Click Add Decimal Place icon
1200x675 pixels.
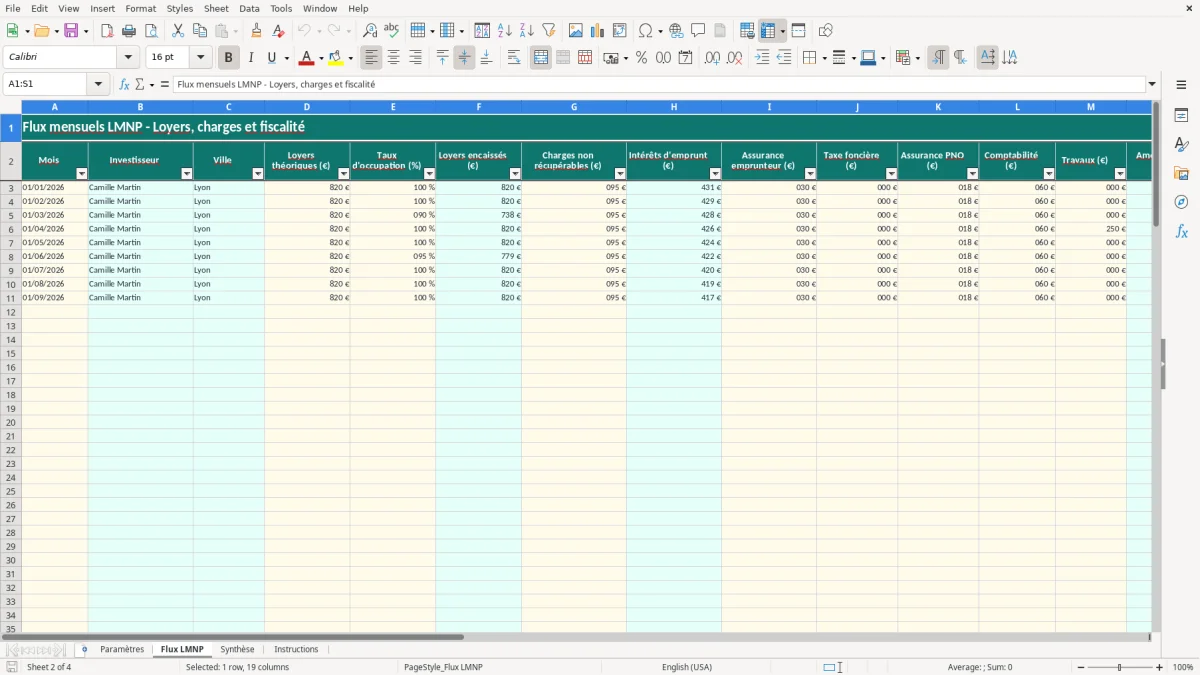[712, 58]
